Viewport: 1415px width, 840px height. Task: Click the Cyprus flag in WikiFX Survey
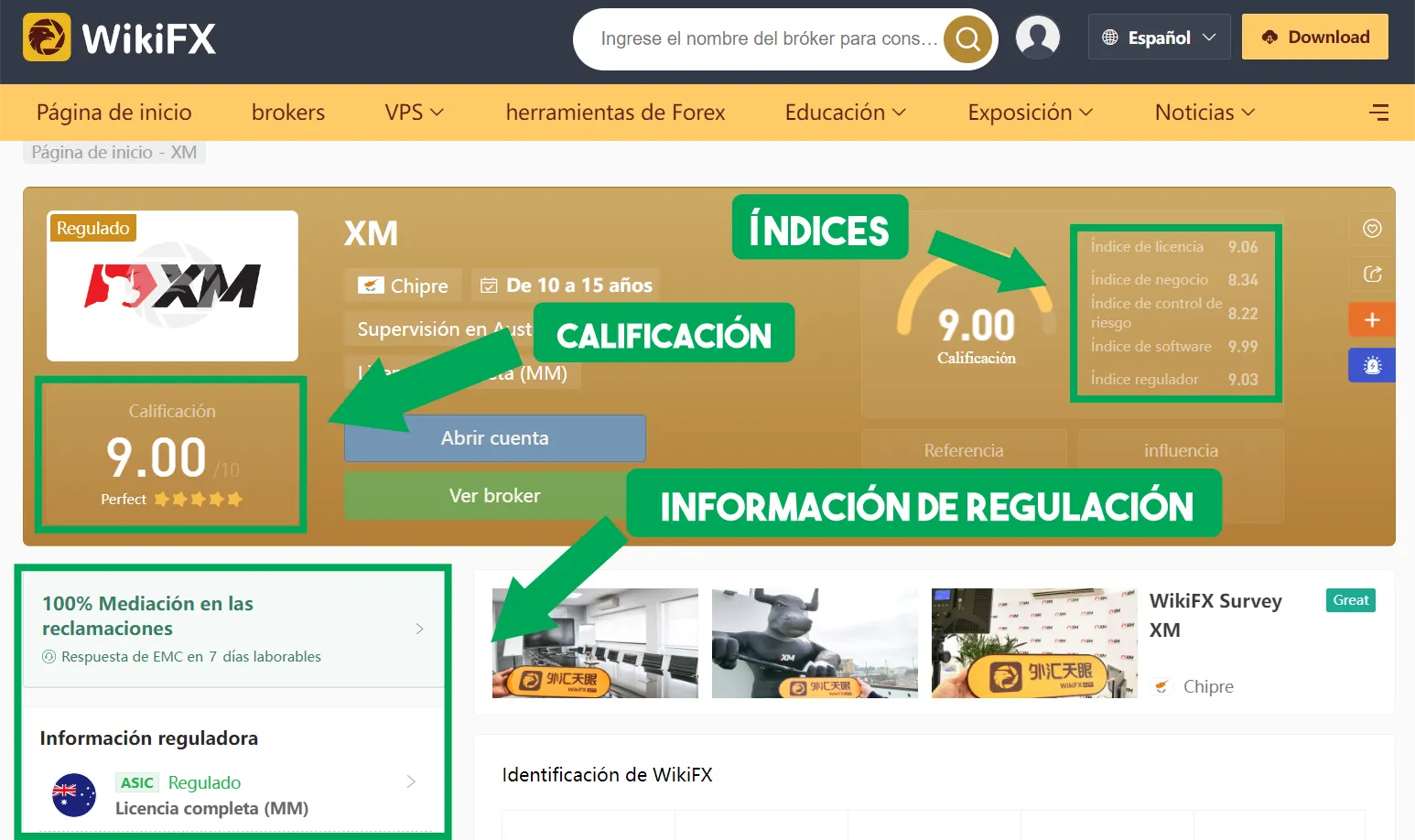pos(1161,686)
